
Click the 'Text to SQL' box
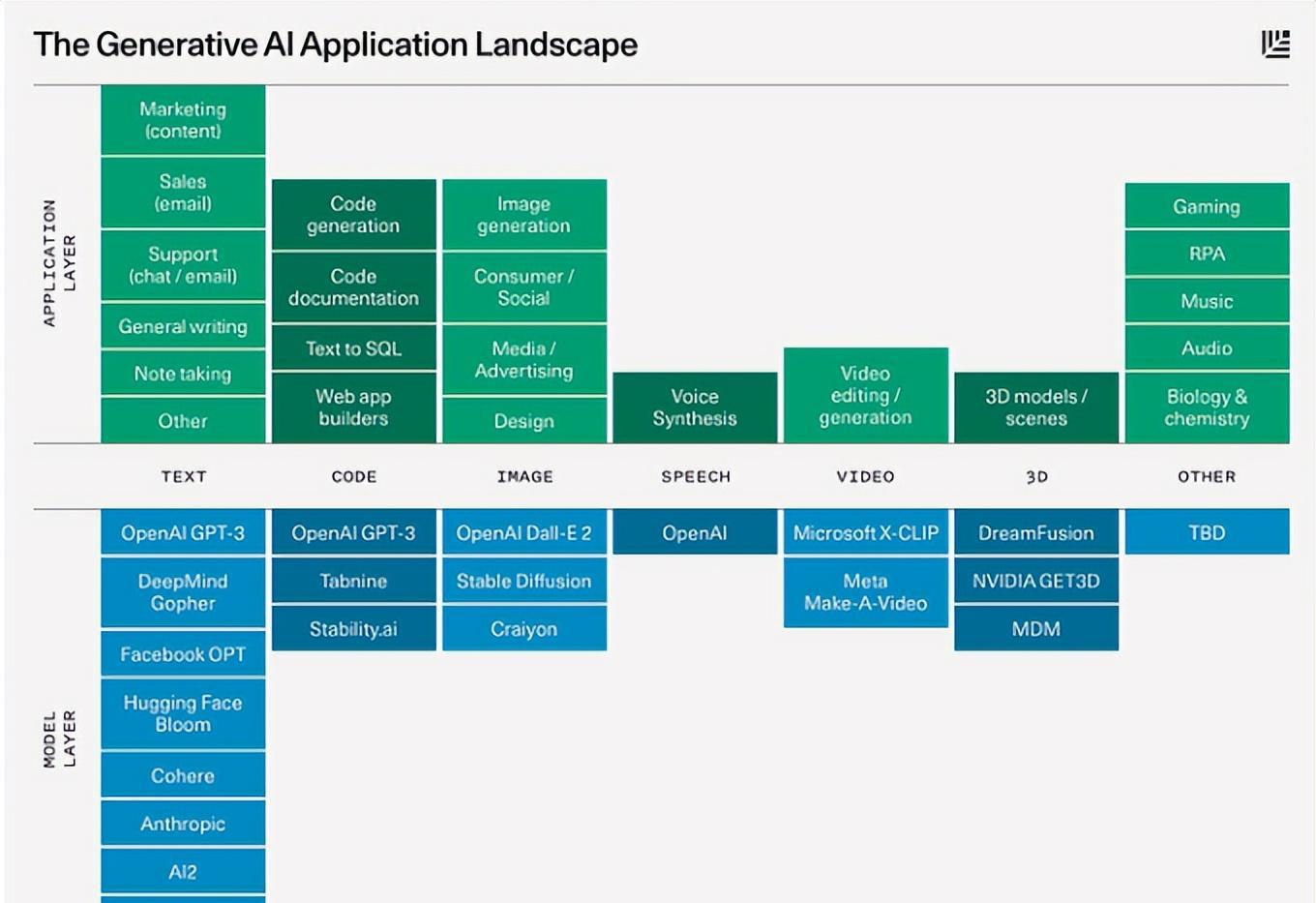tap(354, 348)
